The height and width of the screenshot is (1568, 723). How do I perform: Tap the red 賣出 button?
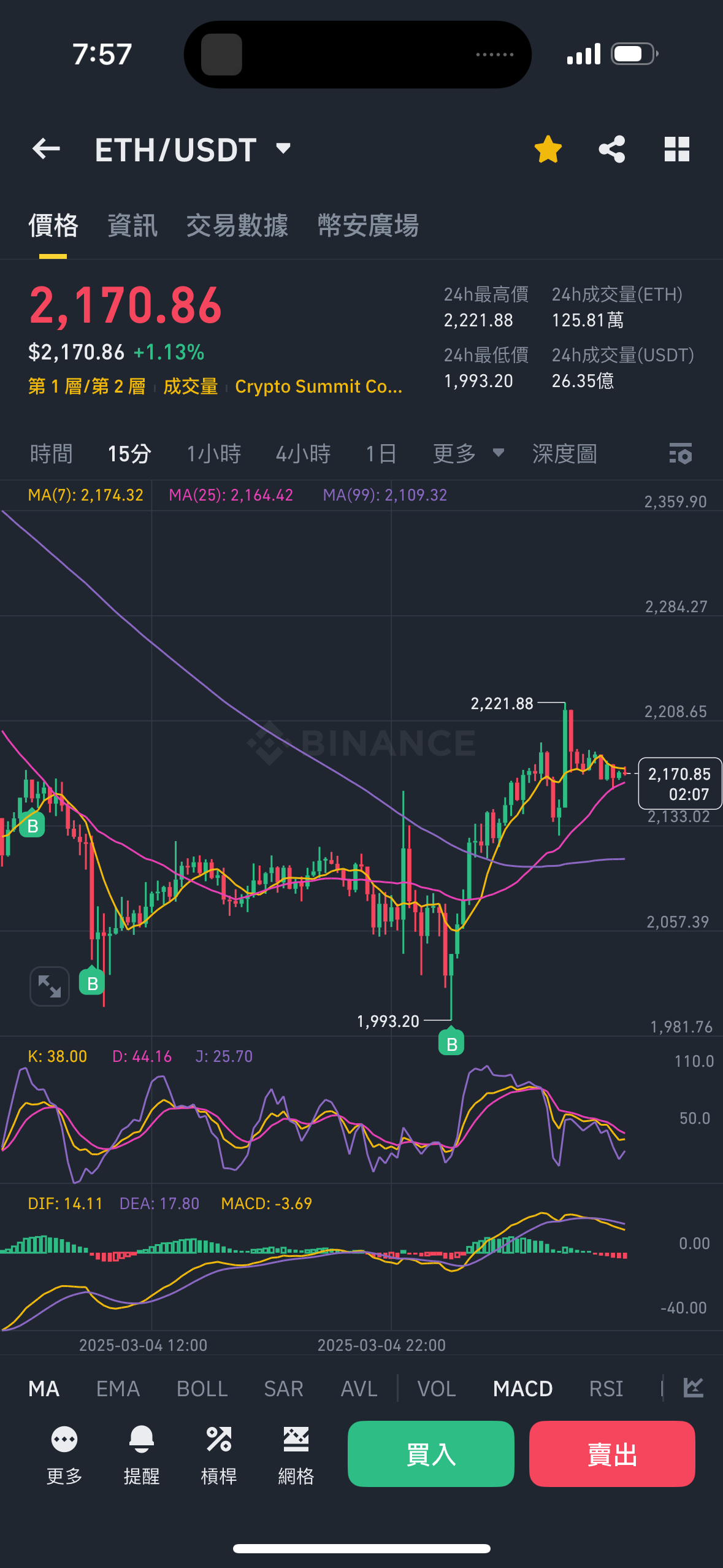[x=612, y=1454]
